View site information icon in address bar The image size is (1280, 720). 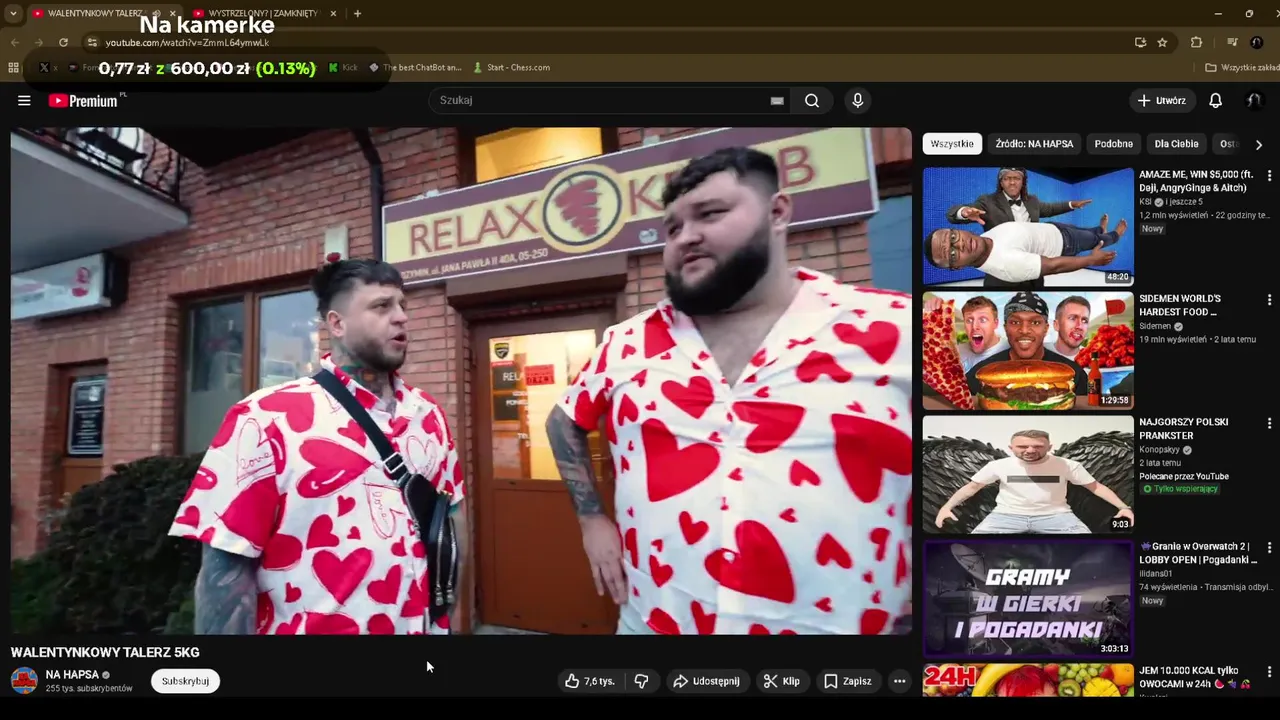pyautogui.click(x=92, y=42)
